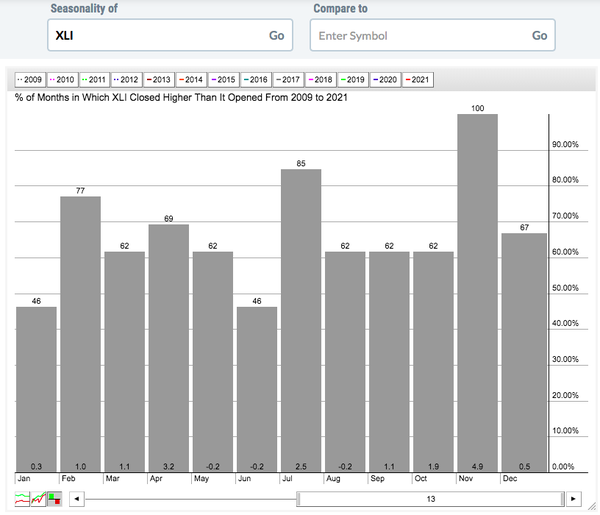Click the July bar showing 85
The width and height of the screenshot is (600, 515).
[301, 320]
